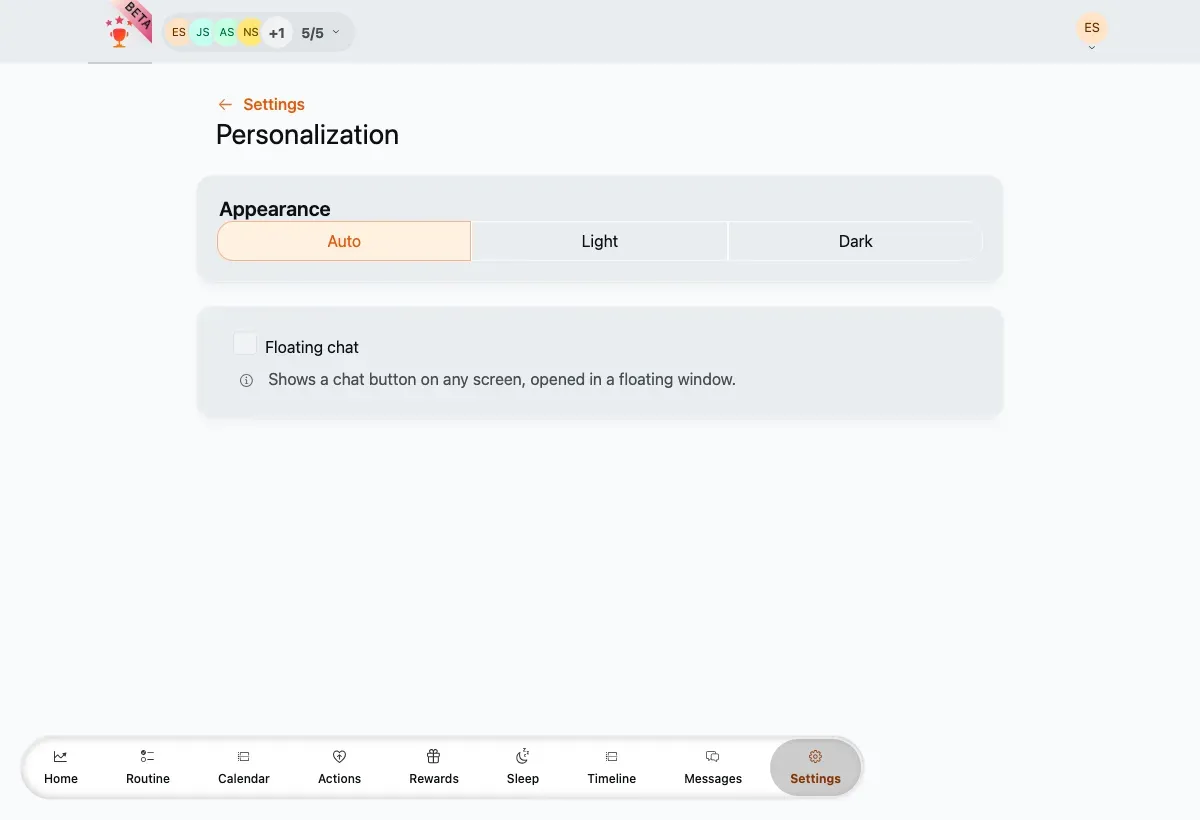Click the floating chat description text
The image size is (1200, 820).
pos(502,380)
